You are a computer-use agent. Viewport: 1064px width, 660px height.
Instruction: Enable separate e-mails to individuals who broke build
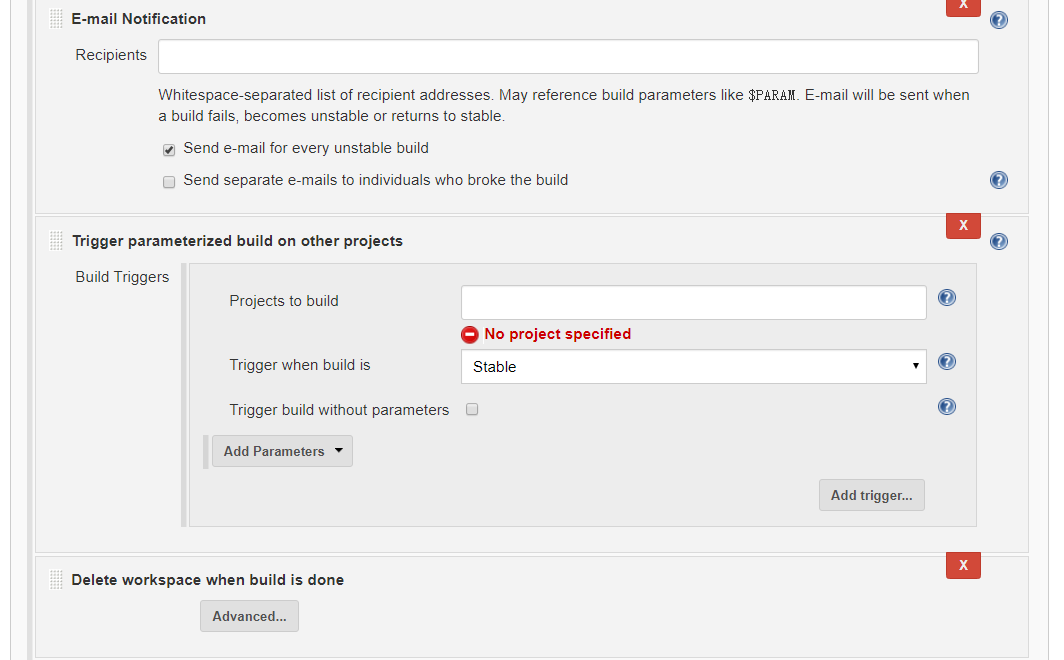tap(169, 182)
